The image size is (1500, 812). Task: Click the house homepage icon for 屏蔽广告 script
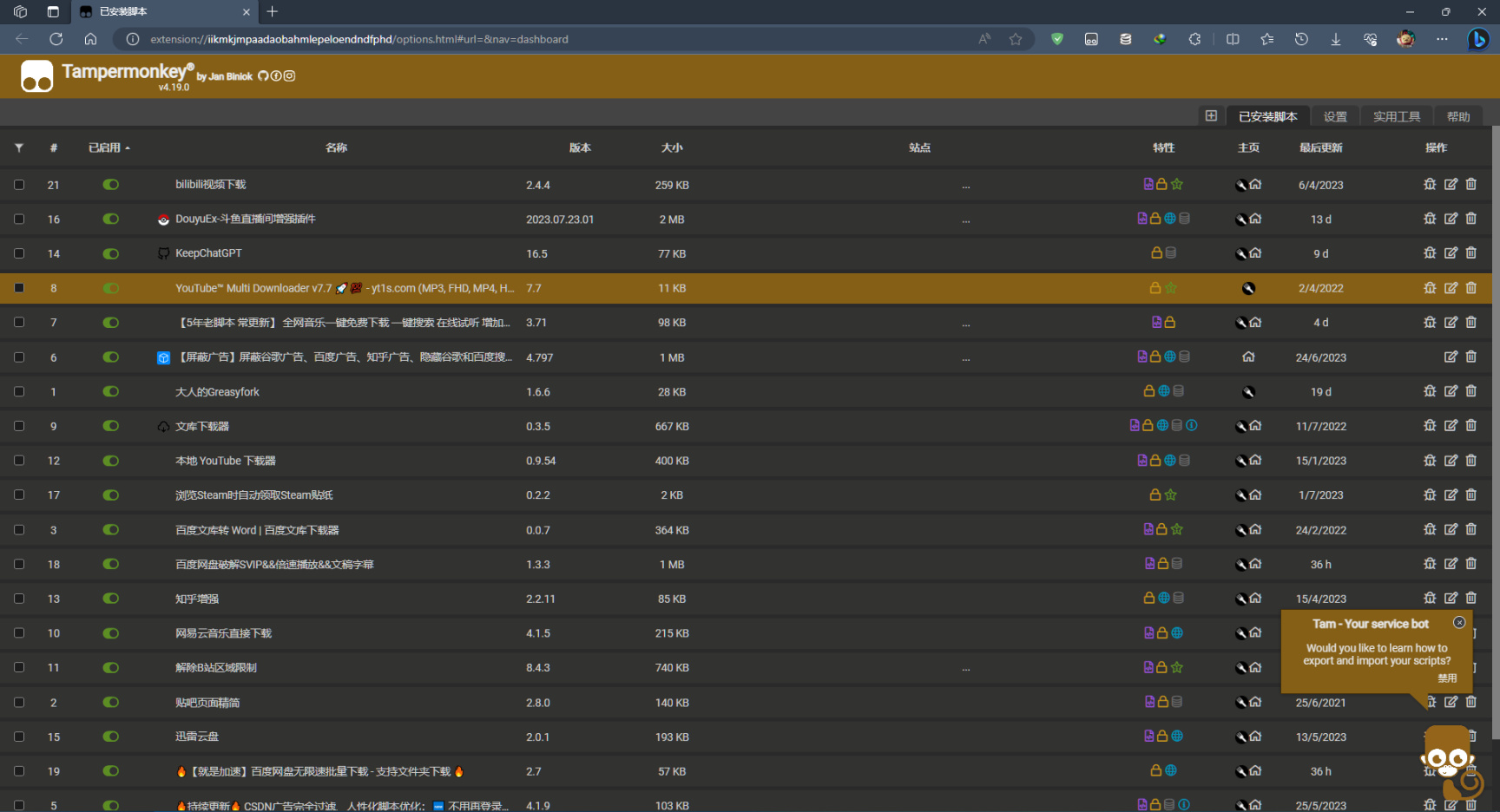[1248, 357]
